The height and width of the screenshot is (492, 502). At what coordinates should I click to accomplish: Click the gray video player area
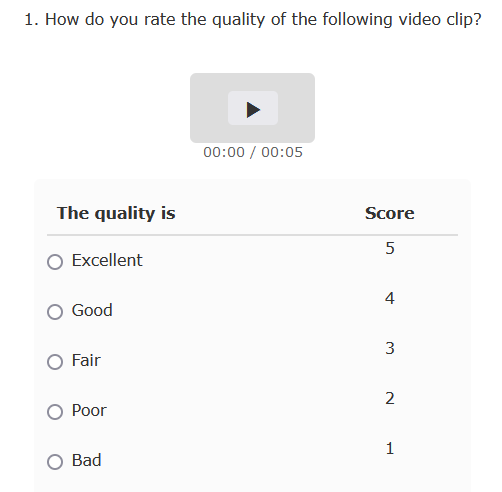[x=252, y=108]
